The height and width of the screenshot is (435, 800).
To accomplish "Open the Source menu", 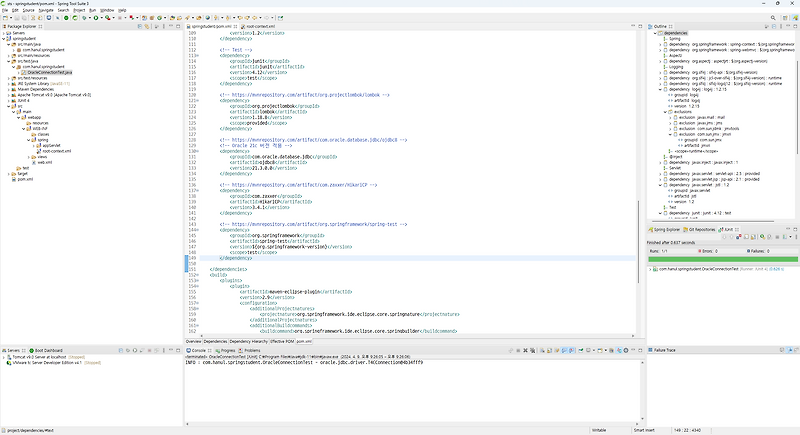I will point(29,10).
